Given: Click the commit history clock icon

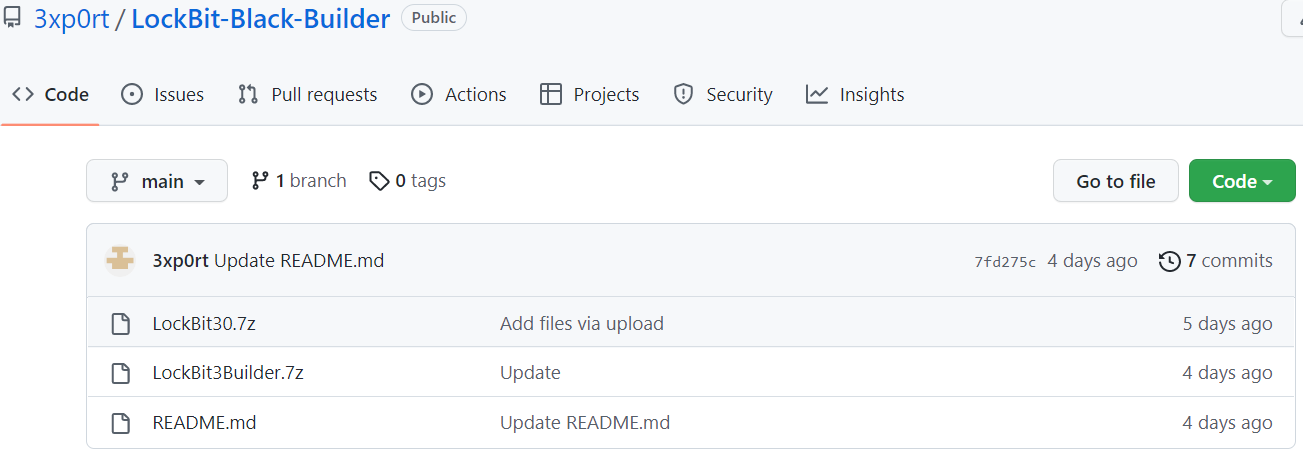Looking at the screenshot, I should (1169, 261).
